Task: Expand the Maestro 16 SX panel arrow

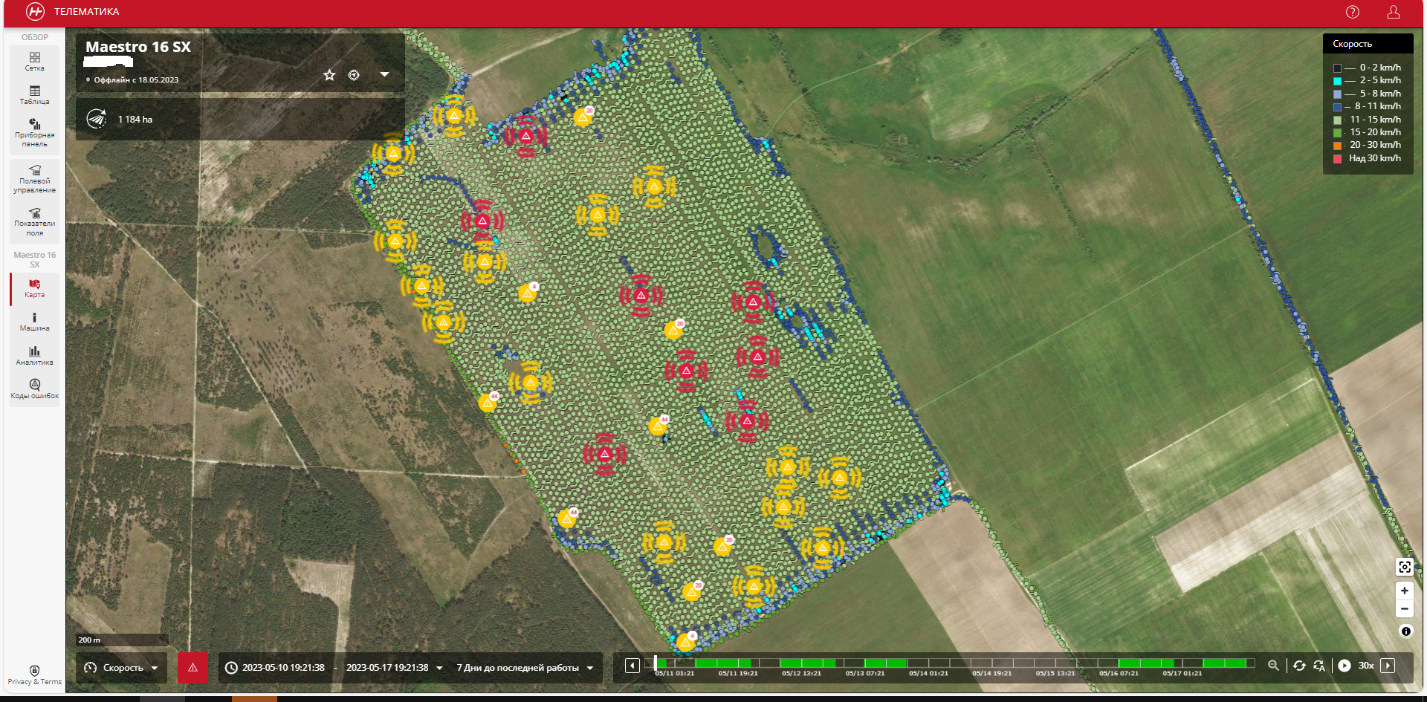Action: 384,75
